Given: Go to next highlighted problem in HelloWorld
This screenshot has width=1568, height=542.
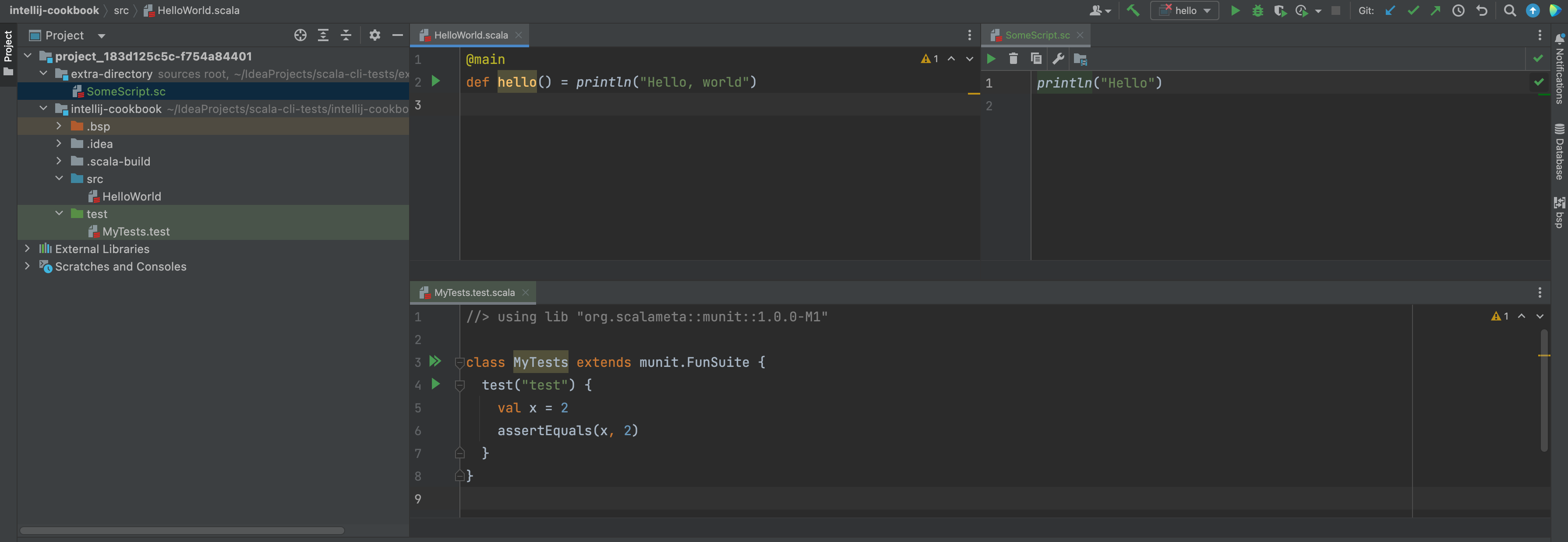Looking at the screenshot, I should (970, 59).
